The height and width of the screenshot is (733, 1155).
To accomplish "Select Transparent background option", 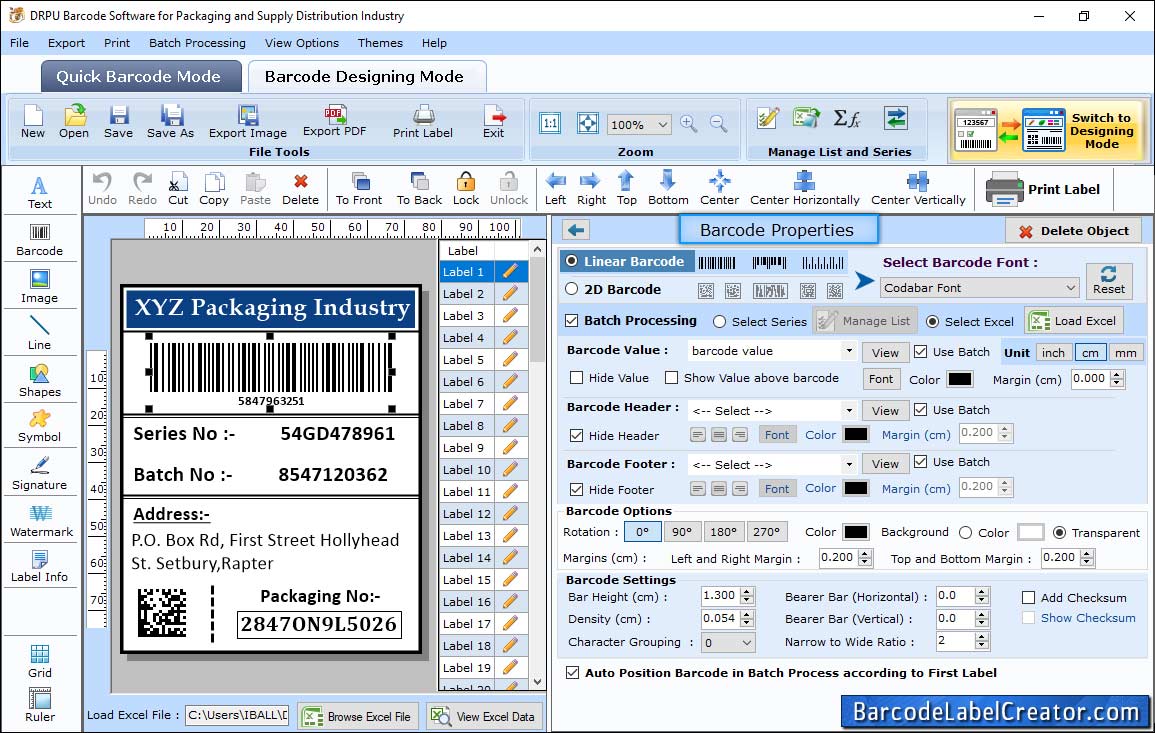I will tap(1059, 533).
